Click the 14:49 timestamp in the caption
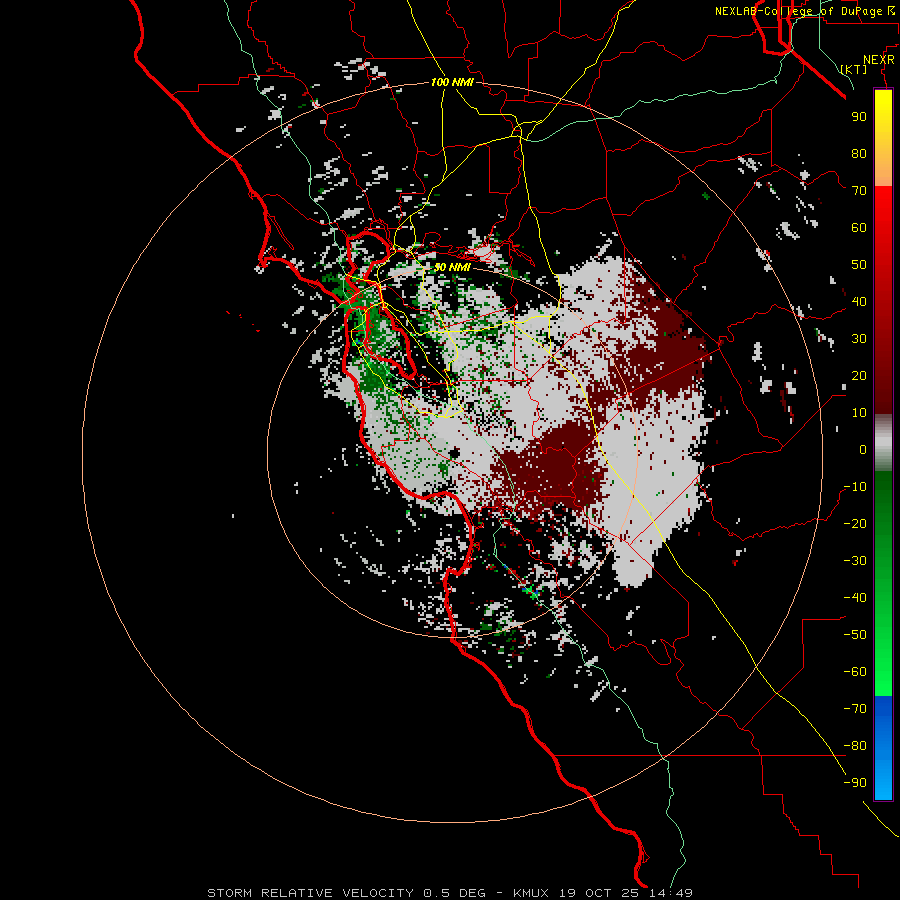The image size is (900, 900). pos(671,893)
